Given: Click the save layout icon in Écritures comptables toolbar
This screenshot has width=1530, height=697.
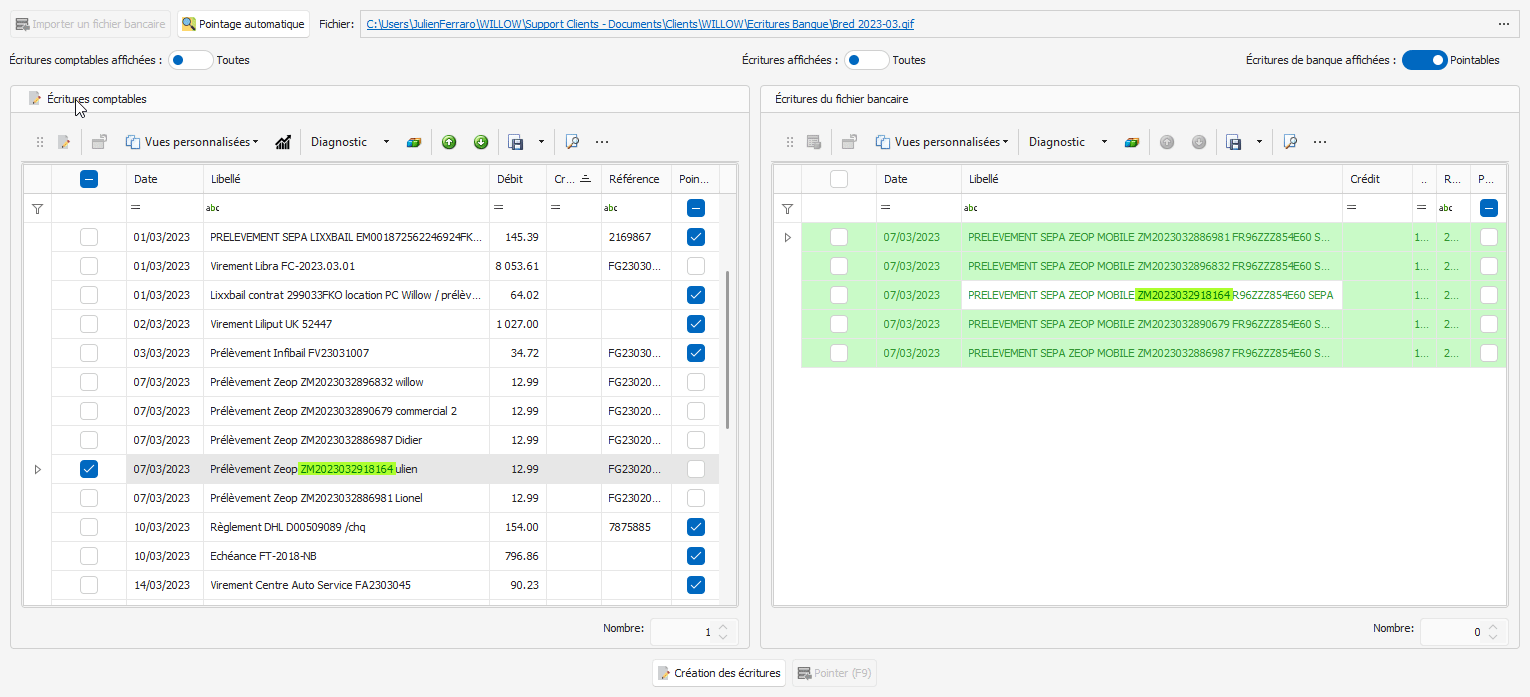Looking at the screenshot, I should [516, 142].
